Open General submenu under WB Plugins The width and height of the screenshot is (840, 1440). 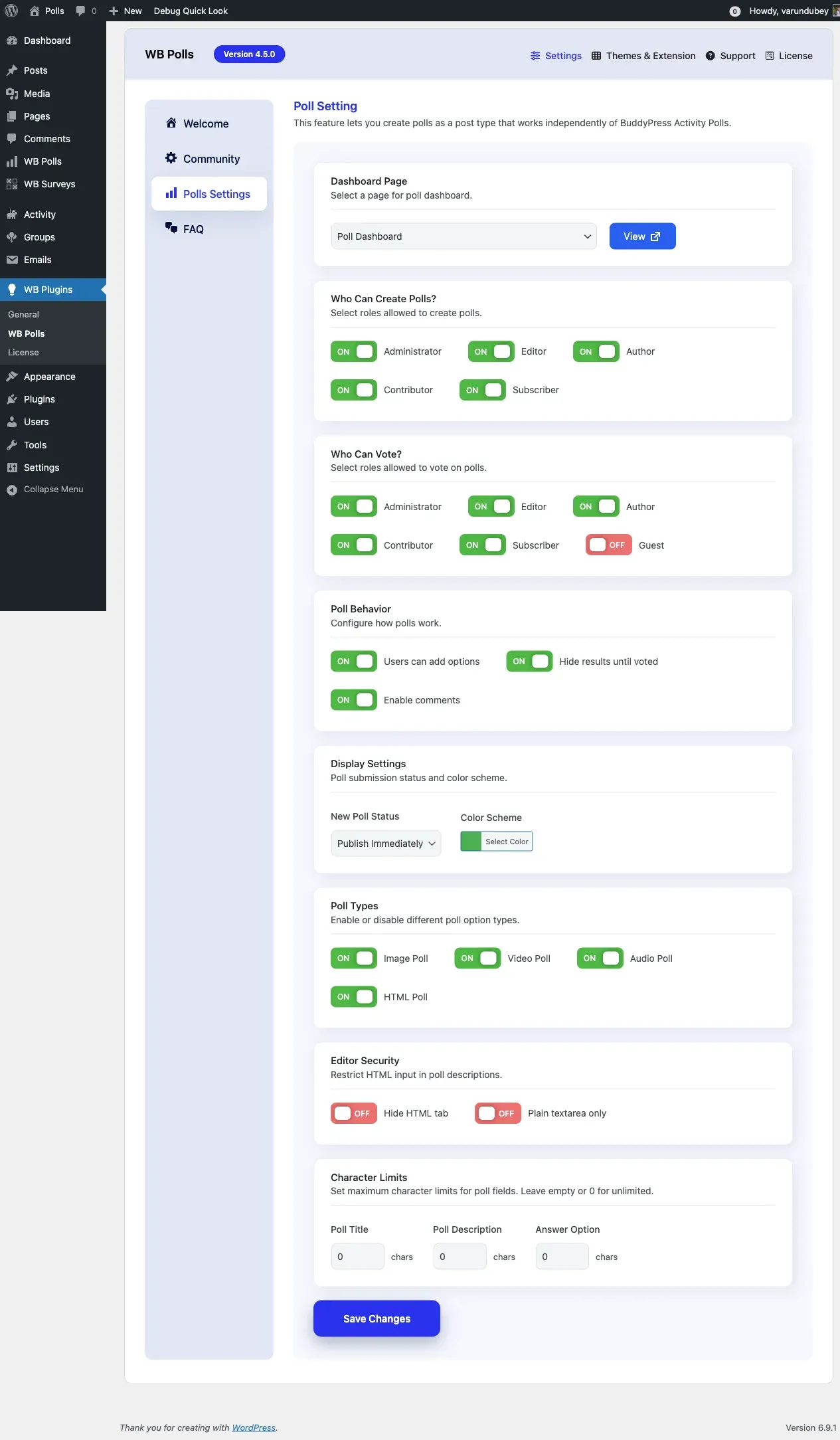click(23, 314)
